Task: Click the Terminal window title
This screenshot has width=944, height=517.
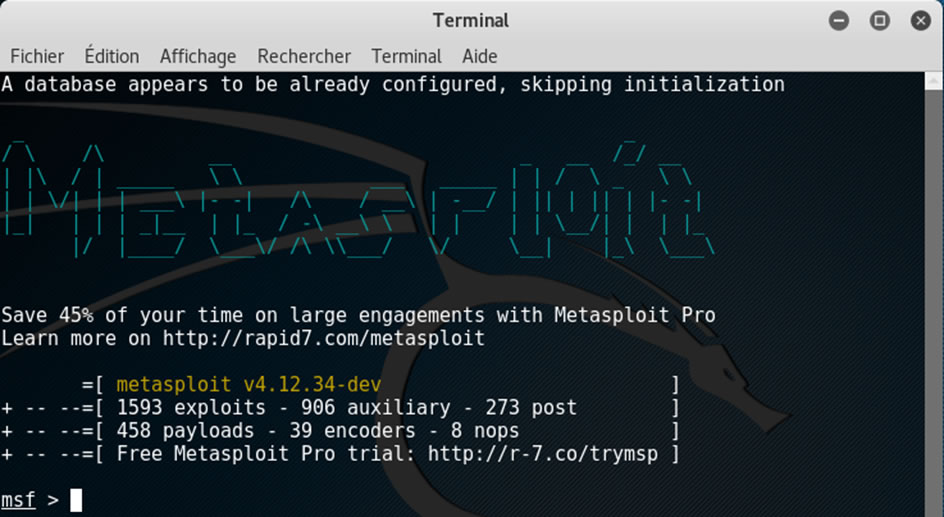Action: click(471, 20)
